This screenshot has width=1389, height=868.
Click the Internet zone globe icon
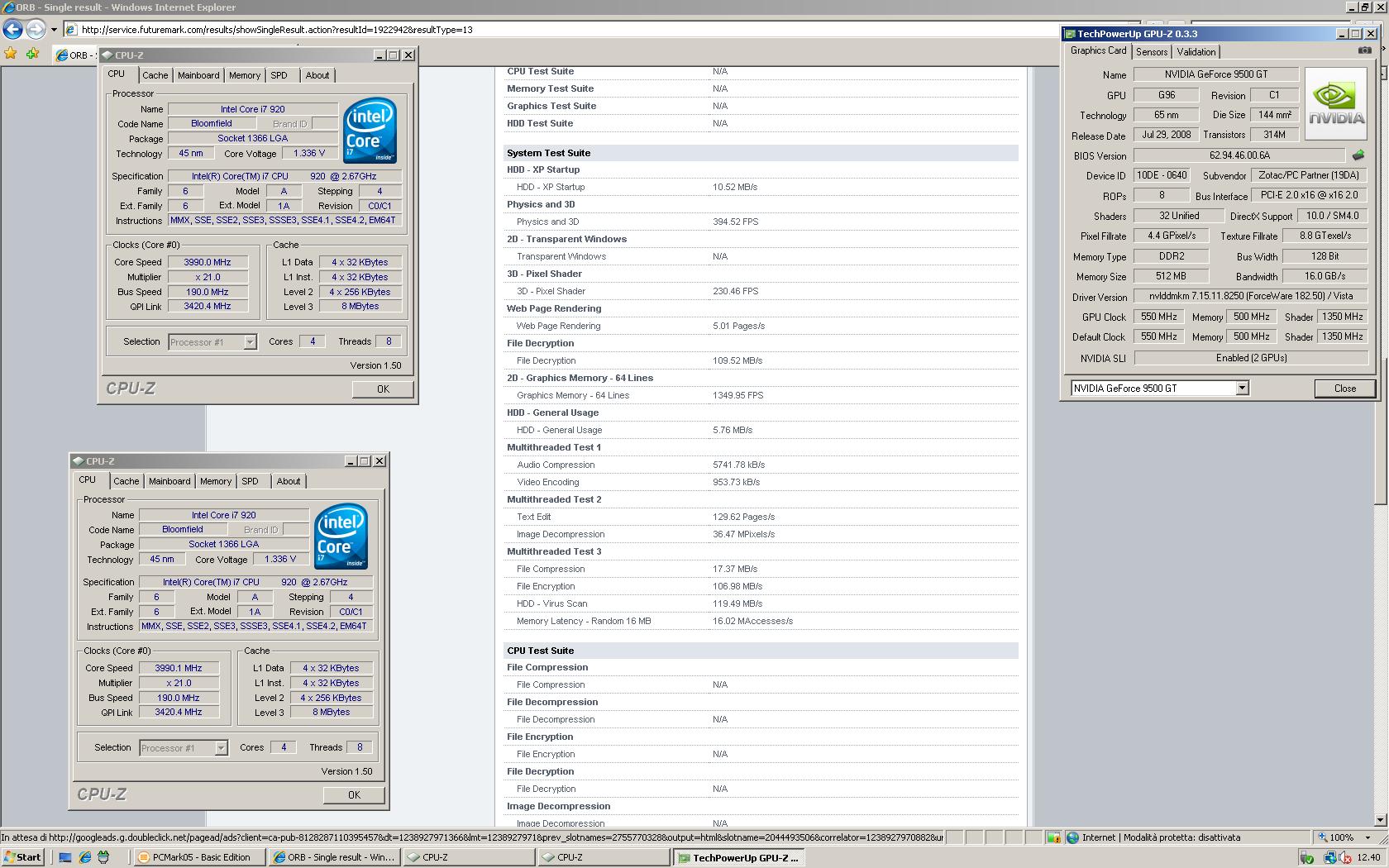[1072, 837]
